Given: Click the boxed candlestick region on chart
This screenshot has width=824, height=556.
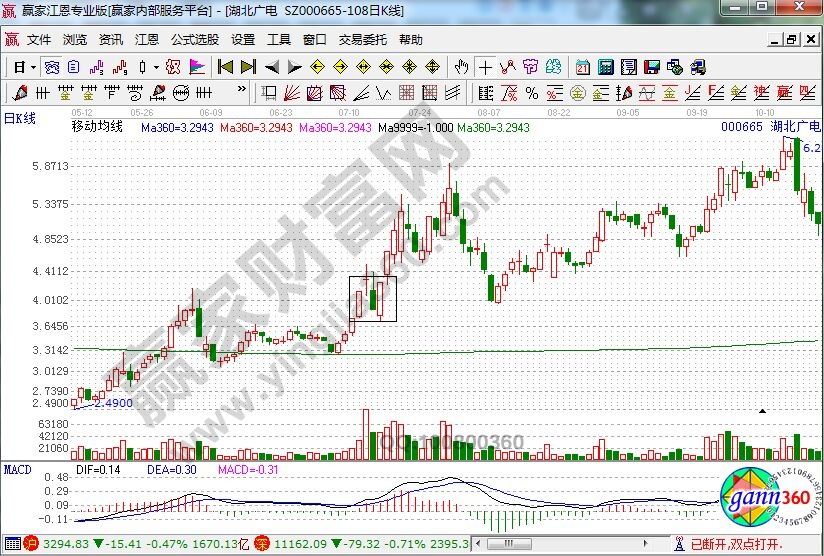Looking at the screenshot, I should 373,299.
